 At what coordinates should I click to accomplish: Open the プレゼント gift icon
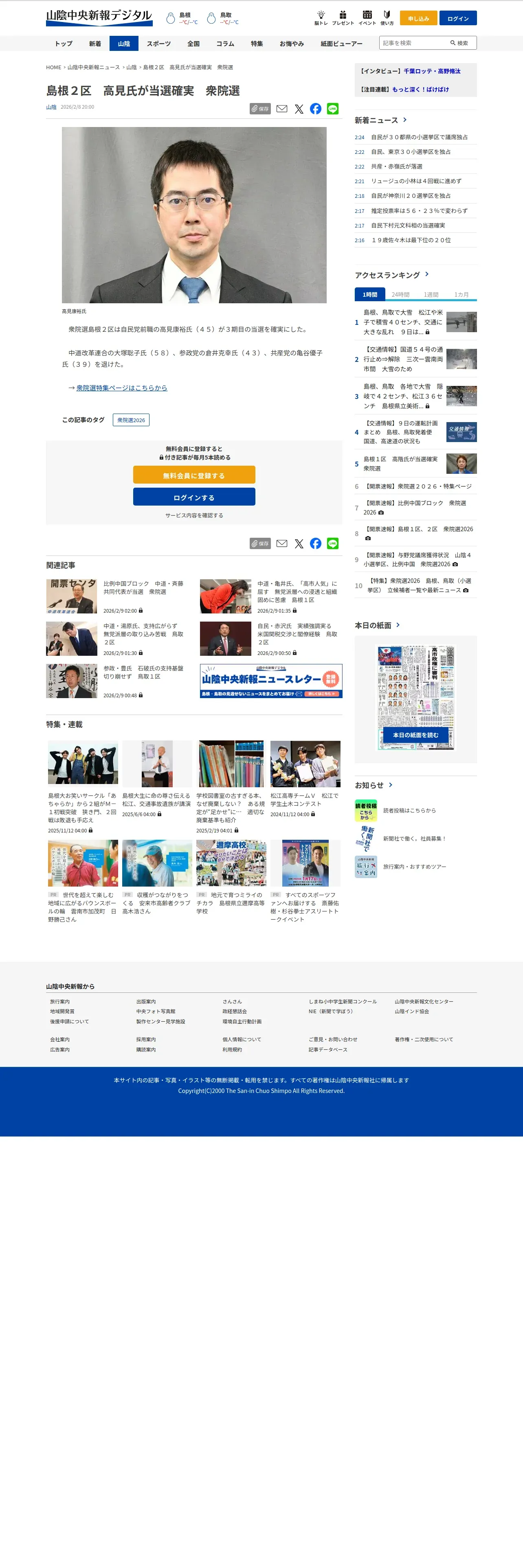click(343, 18)
